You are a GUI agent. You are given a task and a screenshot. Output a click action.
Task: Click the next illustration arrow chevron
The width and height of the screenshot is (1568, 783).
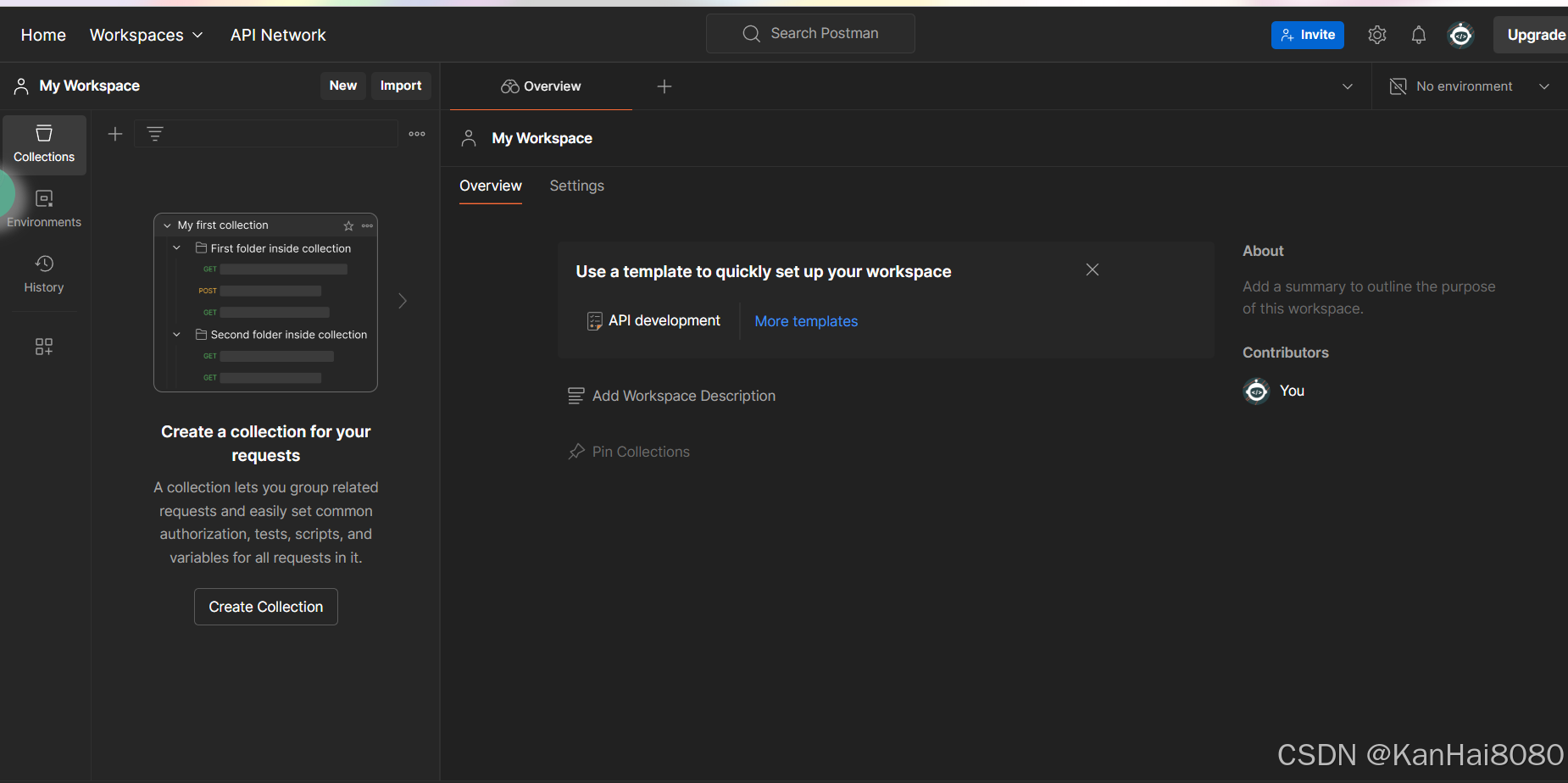tap(403, 301)
